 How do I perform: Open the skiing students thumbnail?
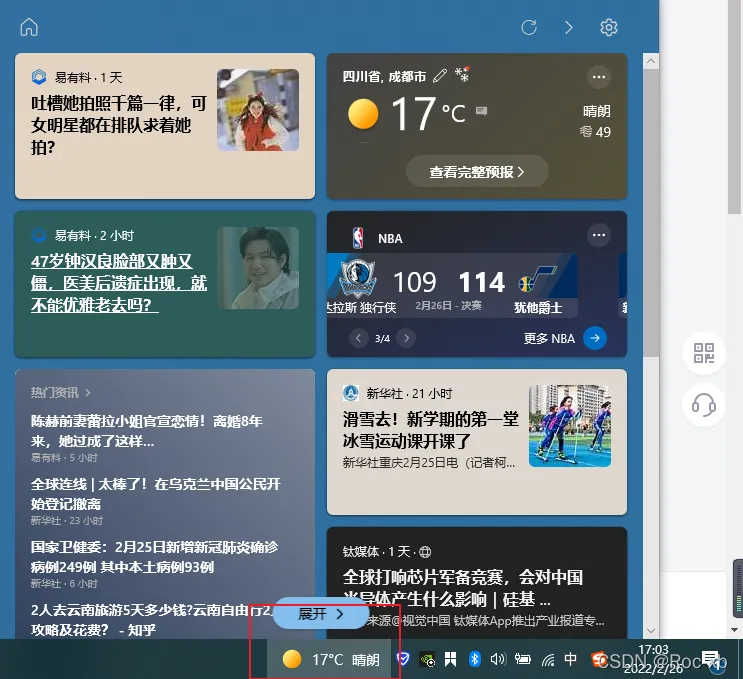pos(570,426)
